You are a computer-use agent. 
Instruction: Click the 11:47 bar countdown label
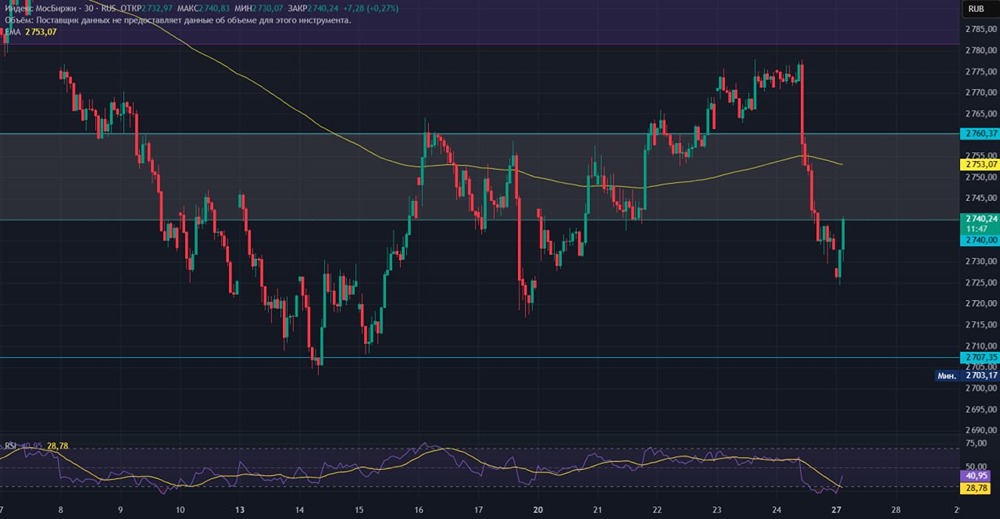[976, 229]
